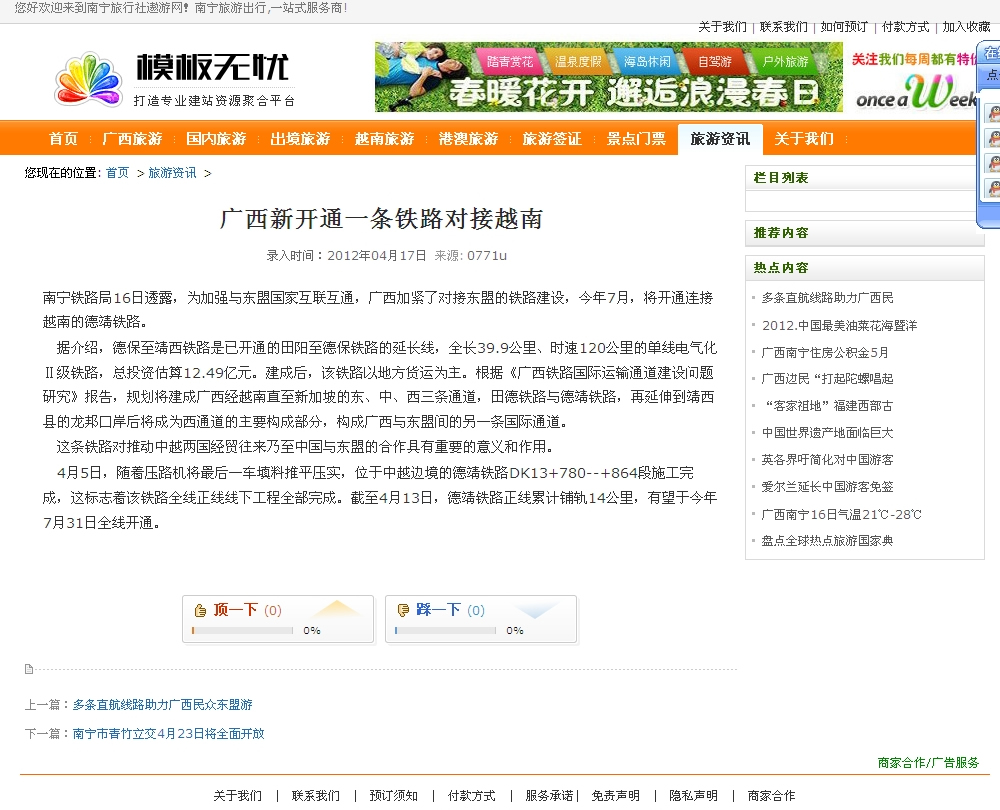Click the 旅游资讯 breadcrumb link

pyautogui.click(x=172, y=173)
